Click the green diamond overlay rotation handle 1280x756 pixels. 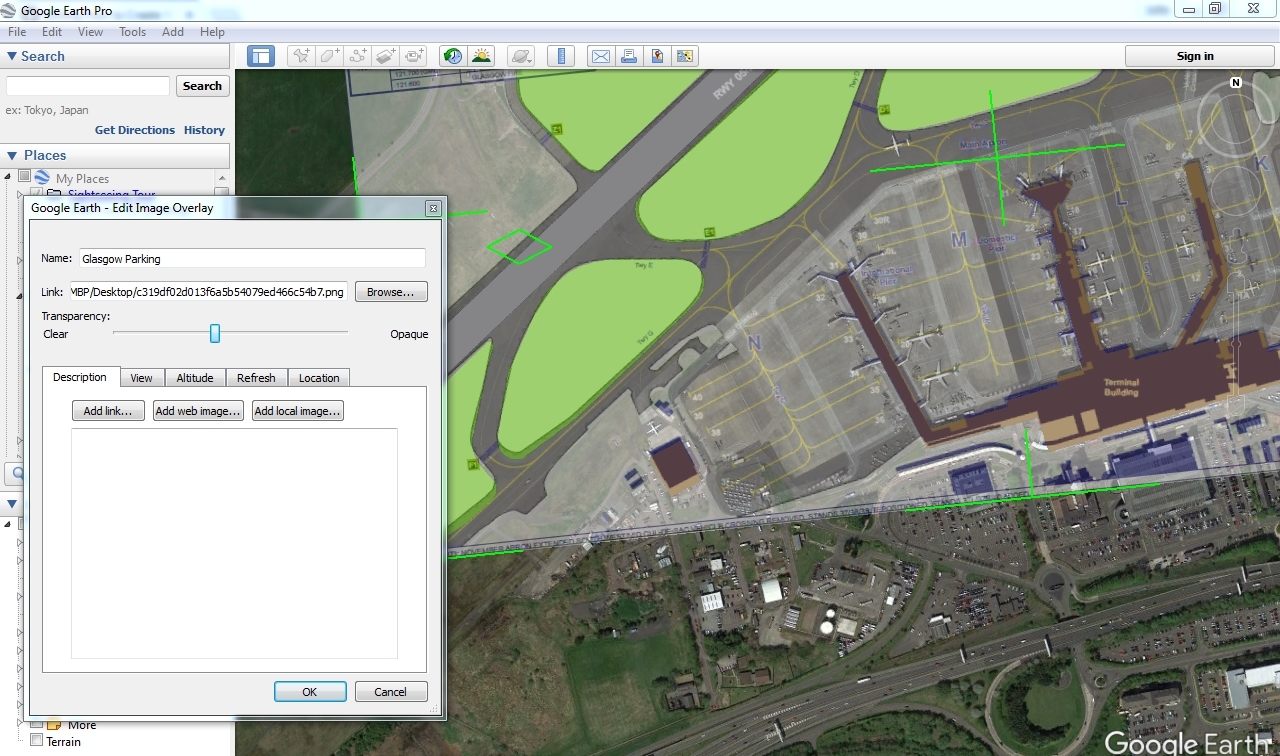pyautogui.click(x=519, y=246)
